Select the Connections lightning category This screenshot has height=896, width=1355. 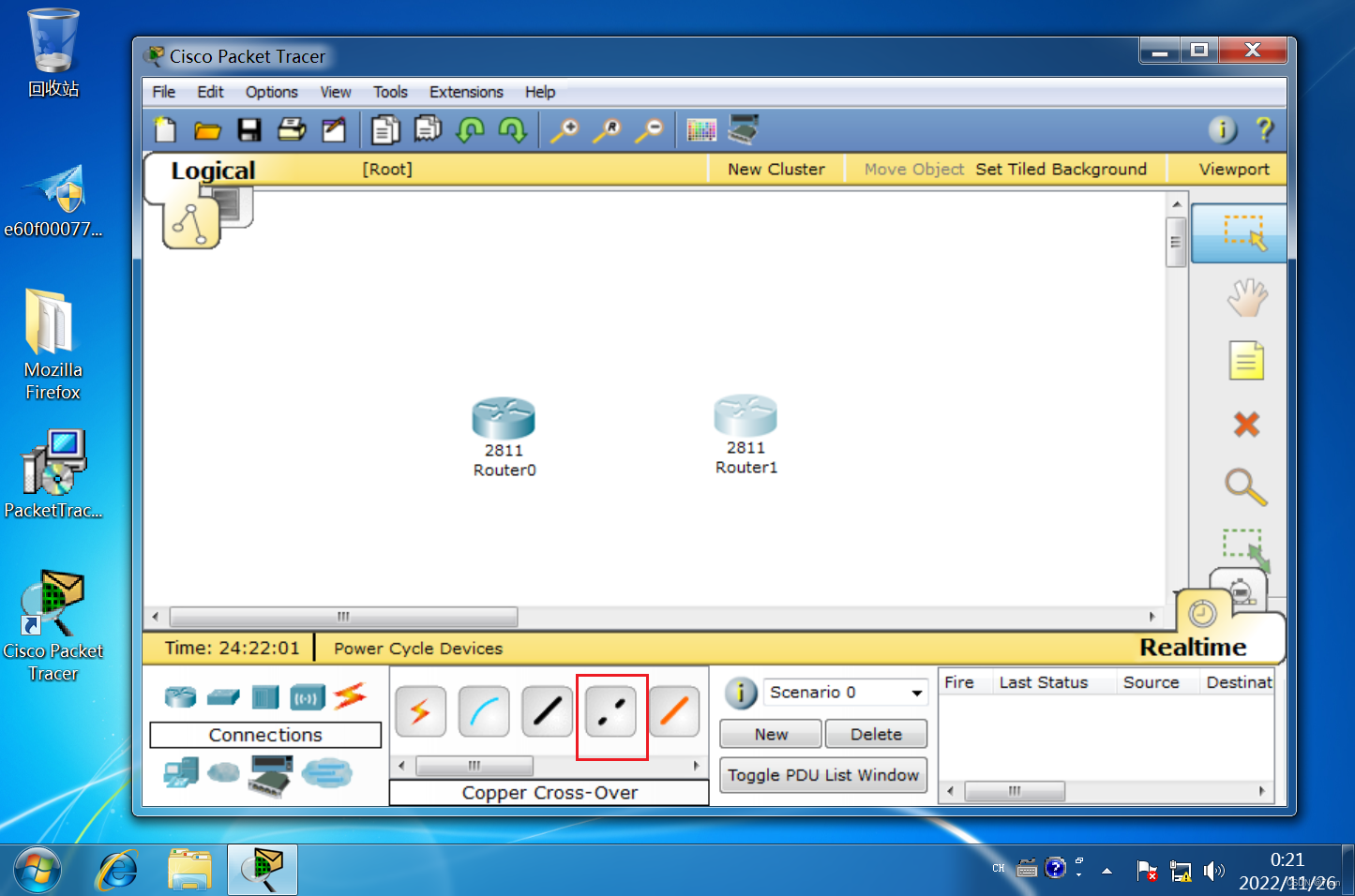350,695
